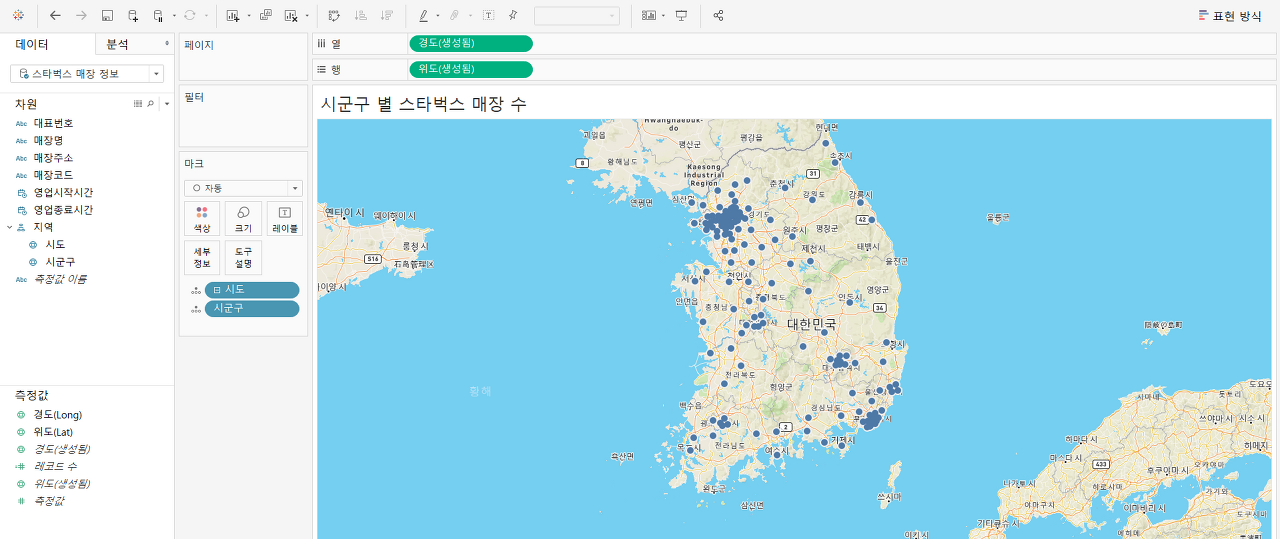This screenshot has height=539, width=1280.
Task: Expand the 시도 pill on marks card
Action: 217,290
